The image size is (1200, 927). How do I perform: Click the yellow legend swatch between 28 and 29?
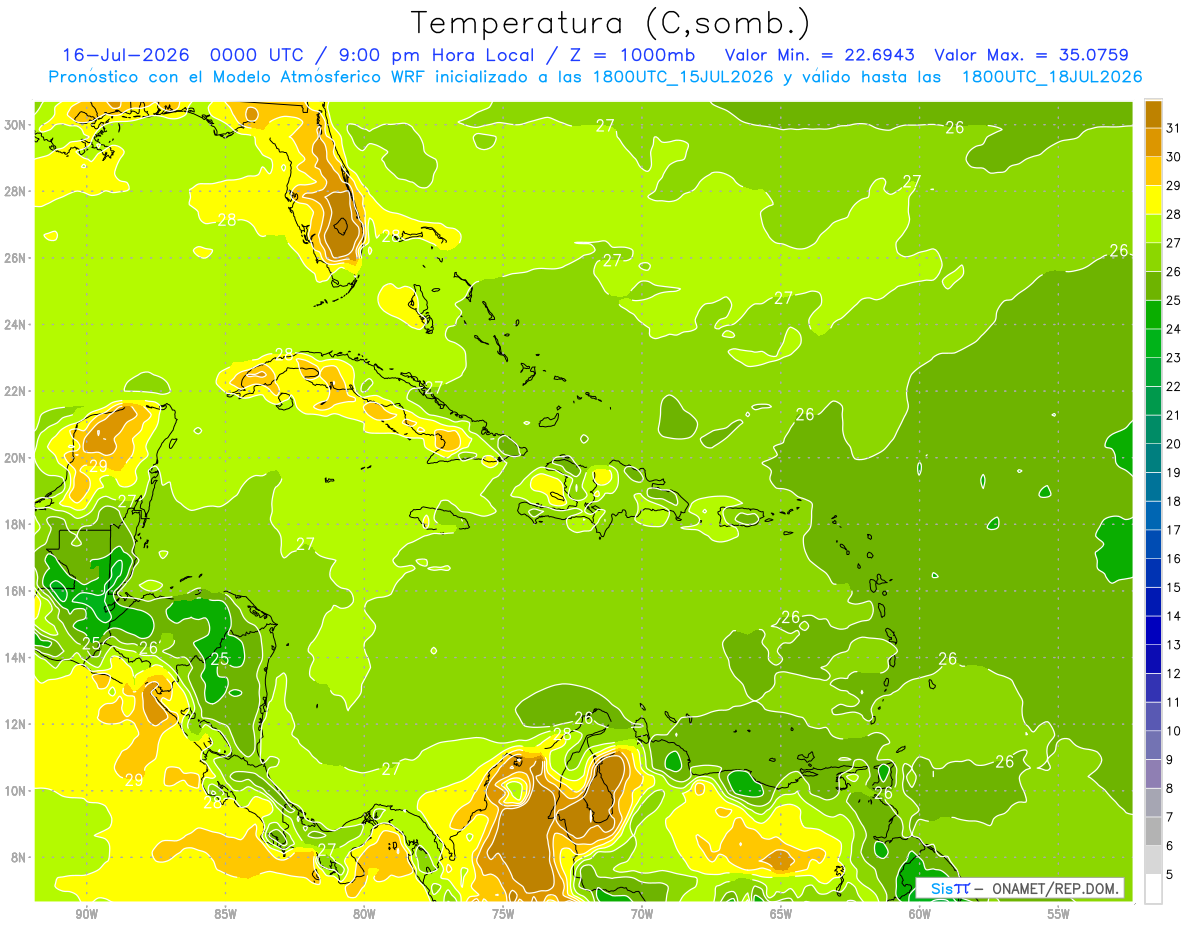1153,200
